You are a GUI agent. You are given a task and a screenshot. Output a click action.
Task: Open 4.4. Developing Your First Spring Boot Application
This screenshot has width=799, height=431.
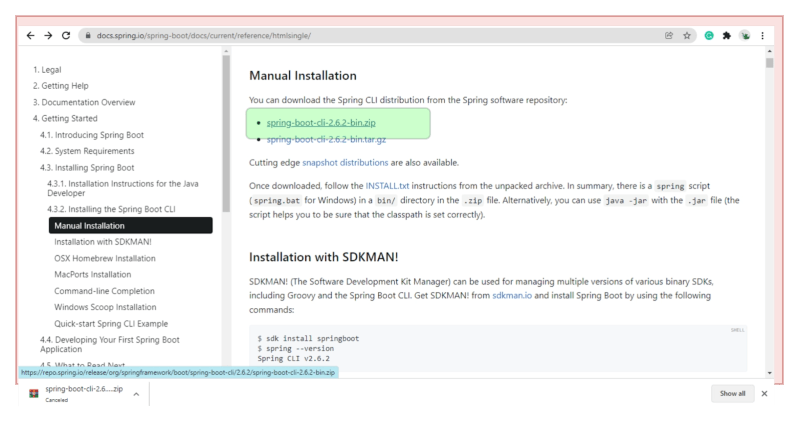(x=110, y=344)
